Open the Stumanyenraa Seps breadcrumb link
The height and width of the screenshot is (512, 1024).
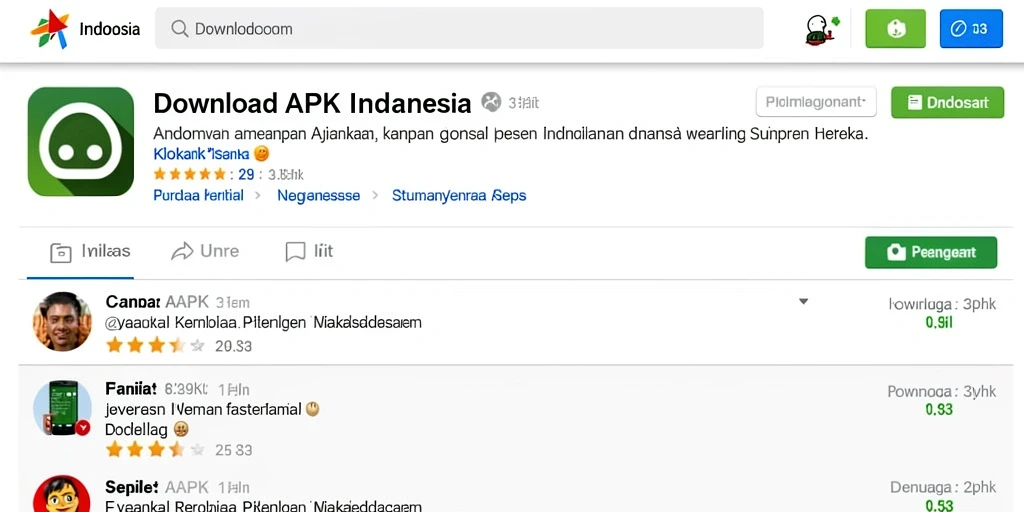pyautogui.click(x=459, y=195)
